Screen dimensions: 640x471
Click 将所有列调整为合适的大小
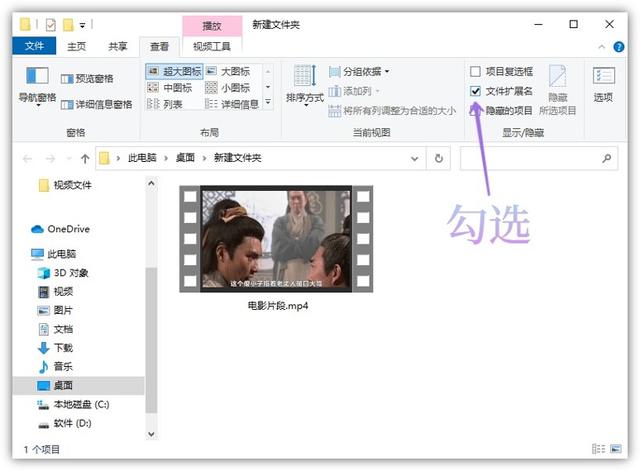point(392,110)
